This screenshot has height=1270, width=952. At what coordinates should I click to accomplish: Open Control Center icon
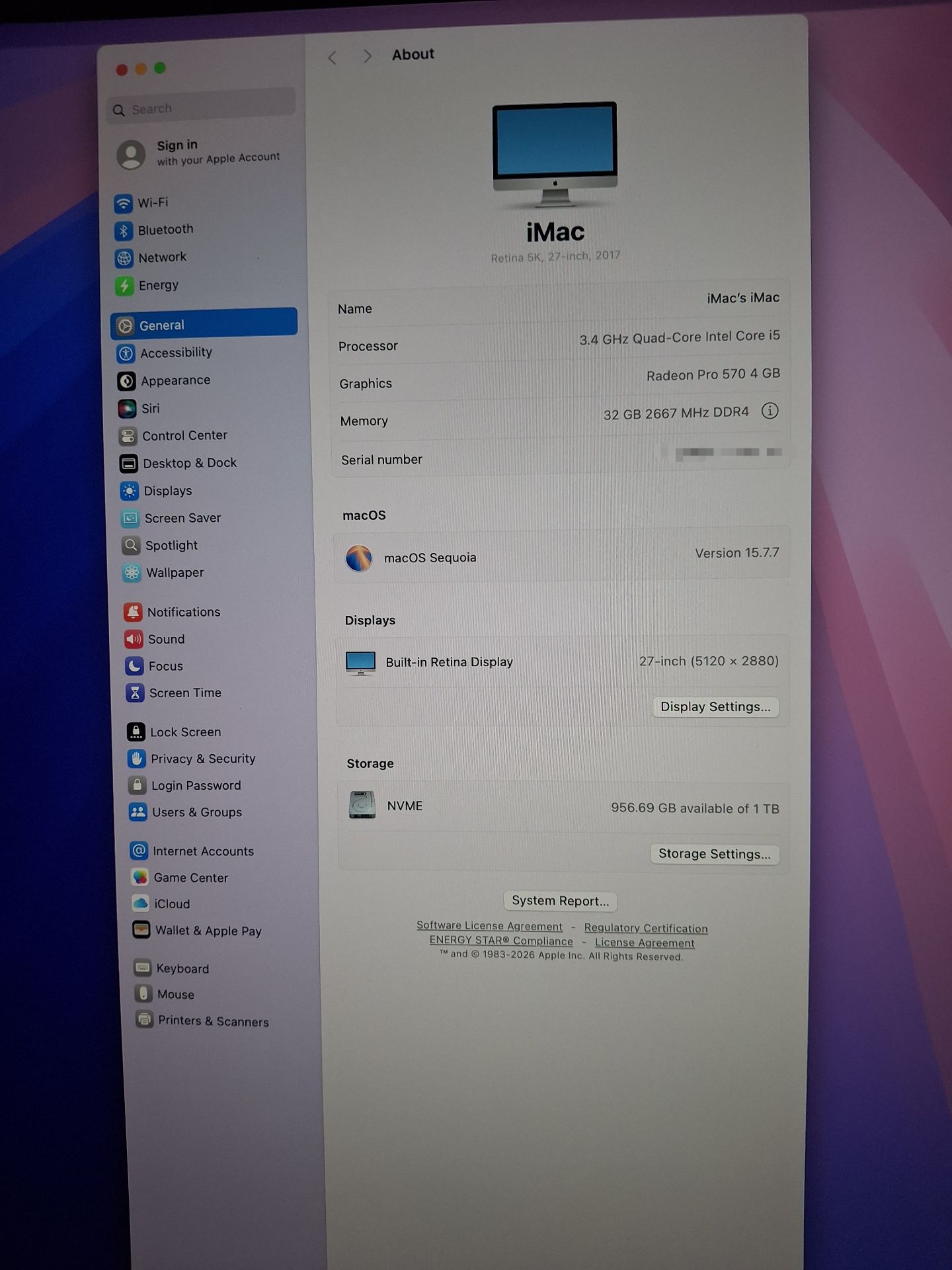pyautogui.click(x=128, y=436)
